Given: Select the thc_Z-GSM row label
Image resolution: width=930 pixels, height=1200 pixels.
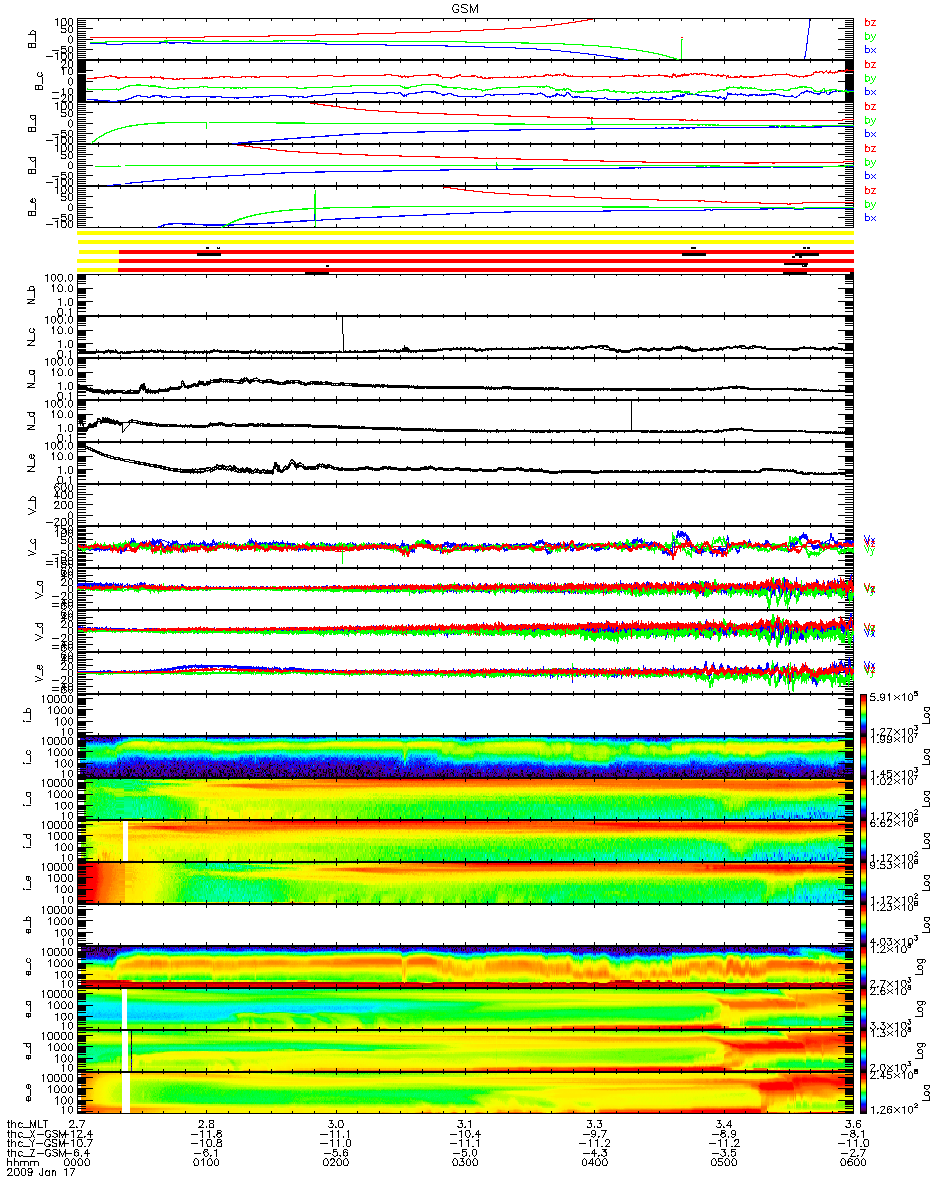Looking at the screenshot, I should [x=35, y=1153].
